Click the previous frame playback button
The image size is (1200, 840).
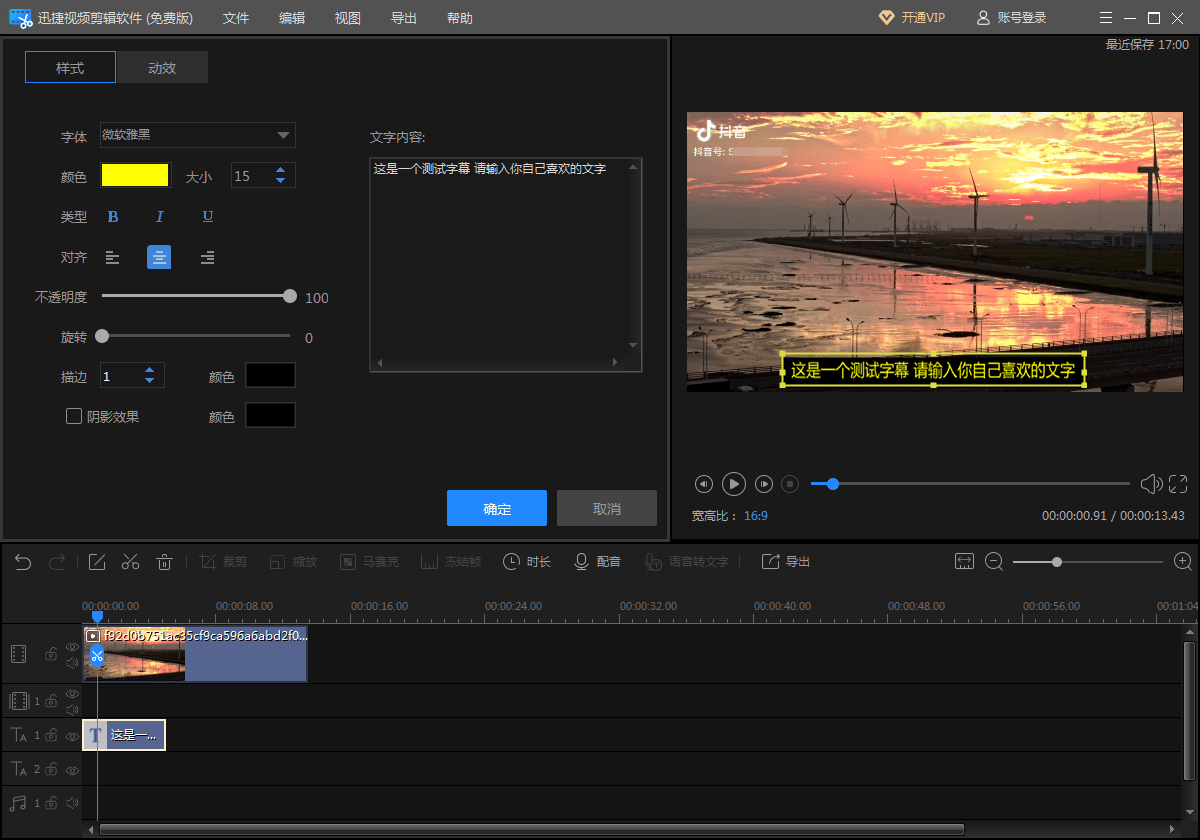pos(704,484)
